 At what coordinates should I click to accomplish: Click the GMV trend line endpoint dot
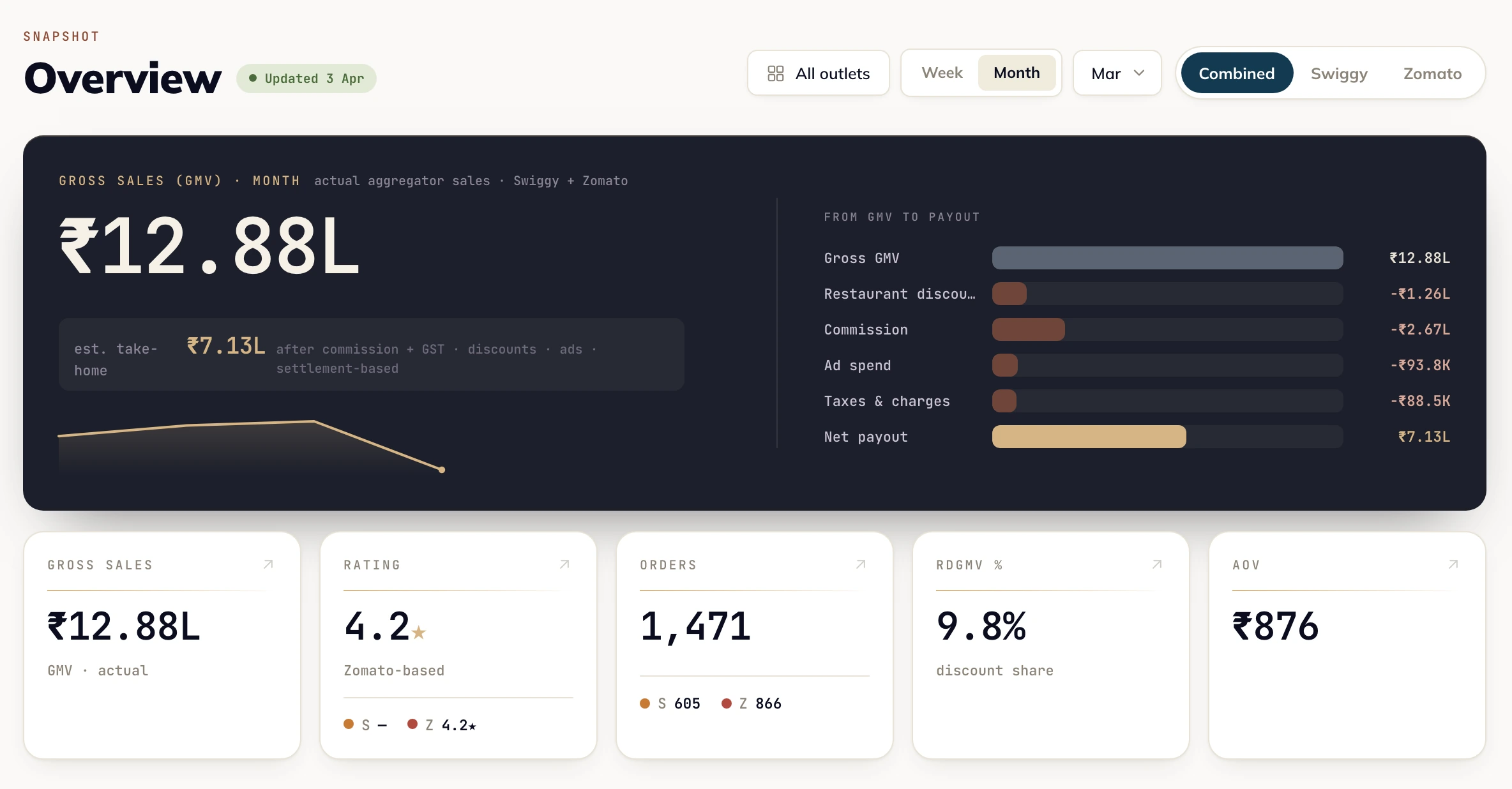442,470
